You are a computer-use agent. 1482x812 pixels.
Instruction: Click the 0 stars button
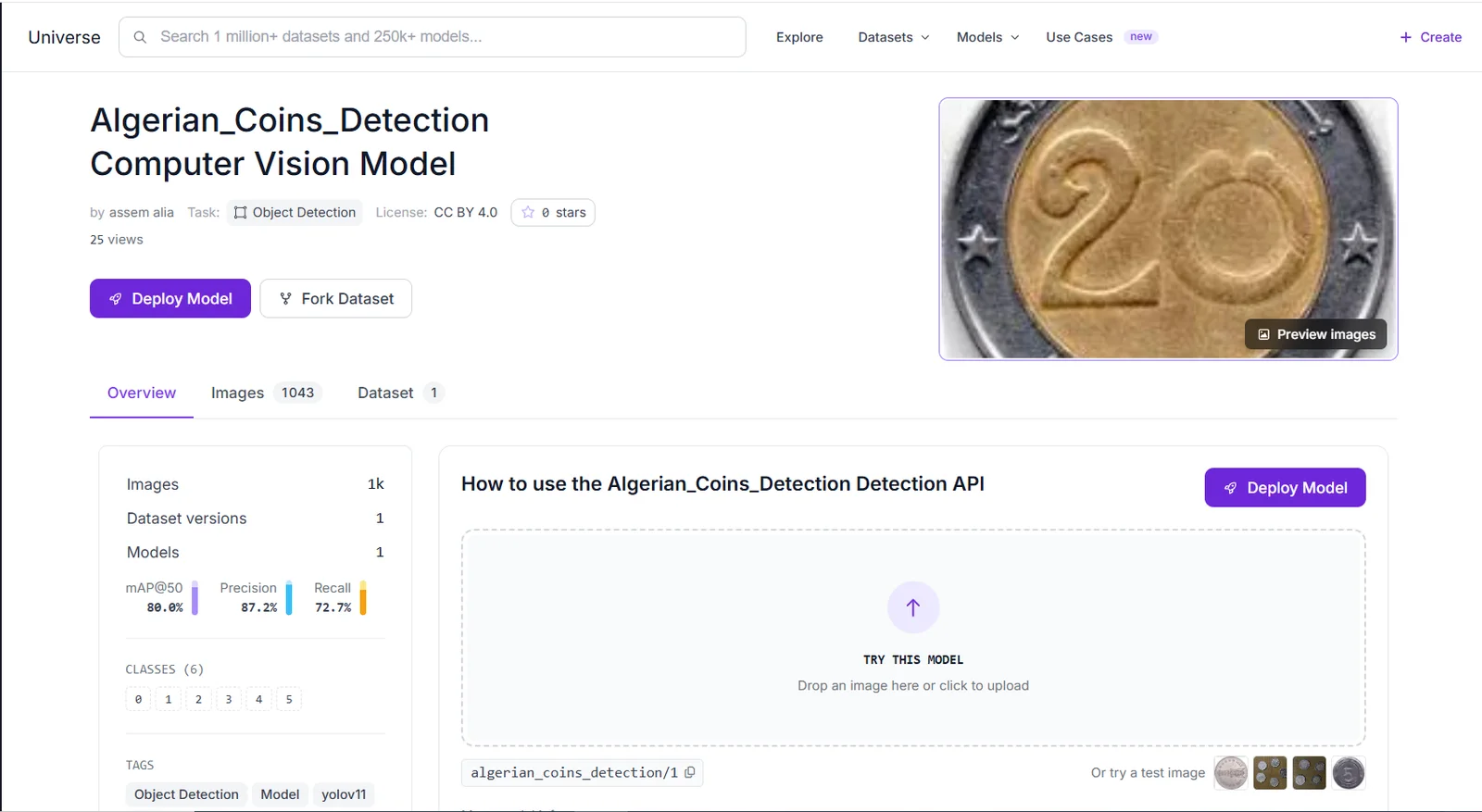point(553,212)
